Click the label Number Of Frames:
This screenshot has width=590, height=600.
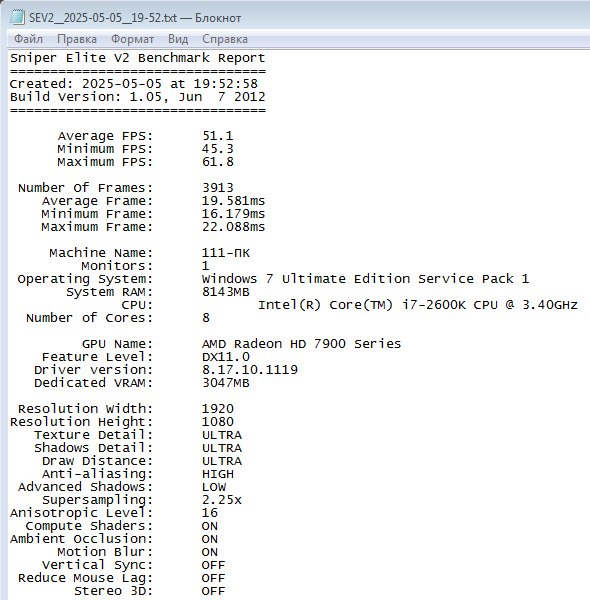85,188
